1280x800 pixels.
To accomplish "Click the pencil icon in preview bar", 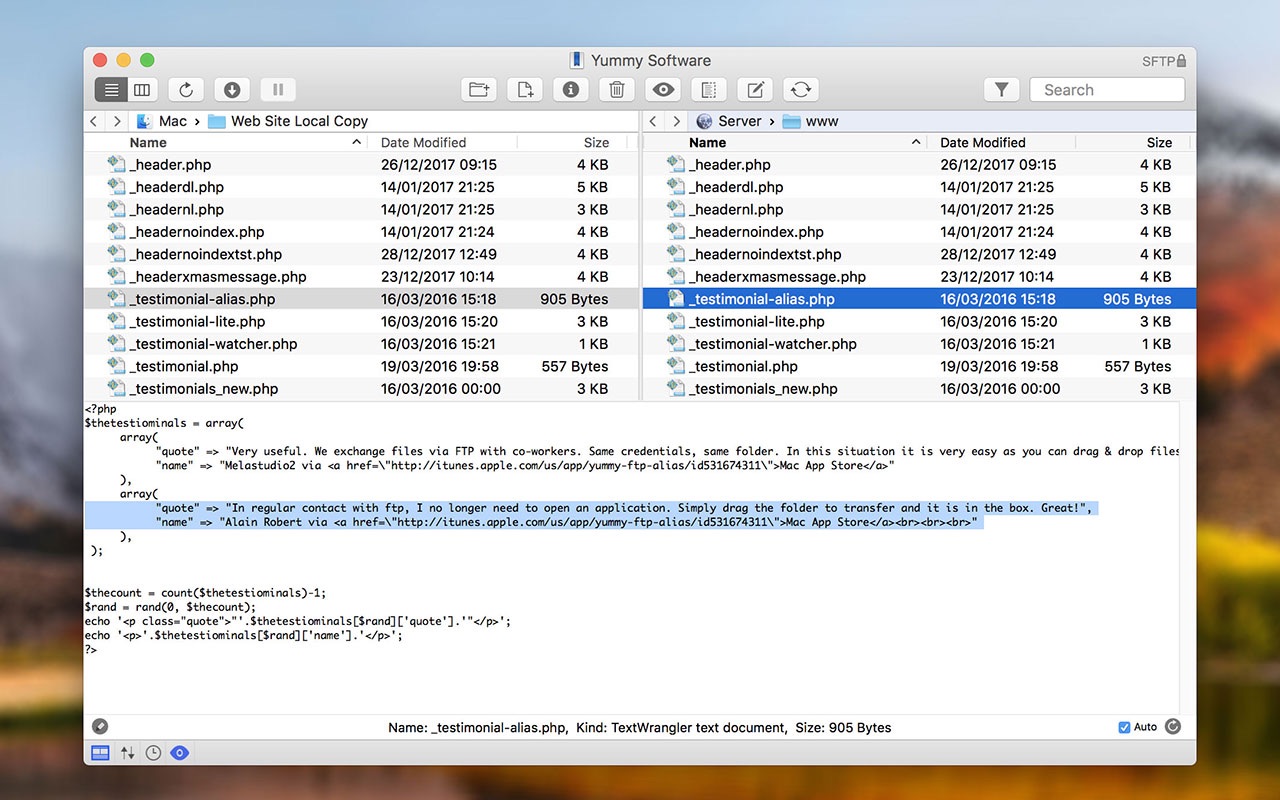I will 100,727.
